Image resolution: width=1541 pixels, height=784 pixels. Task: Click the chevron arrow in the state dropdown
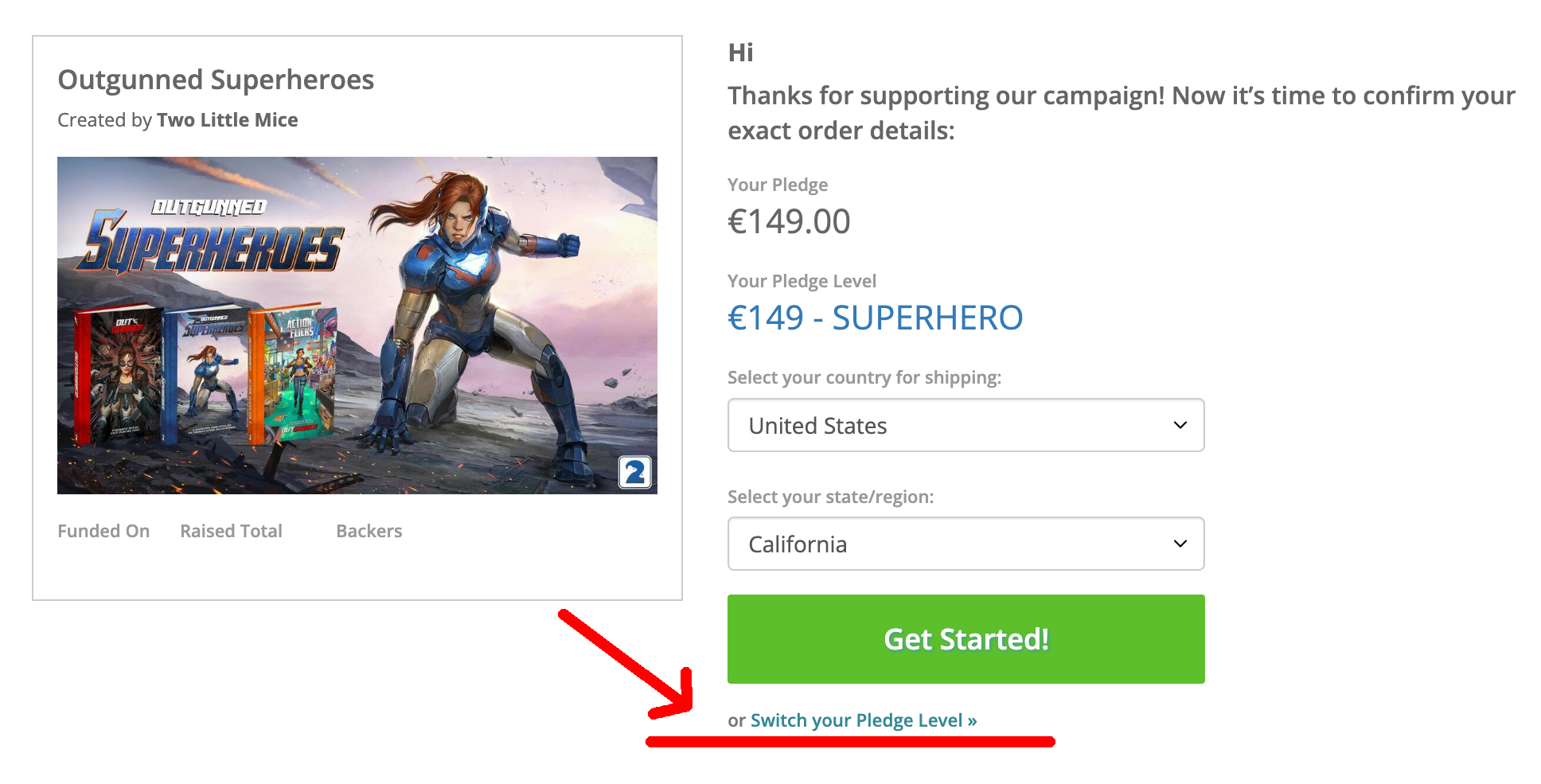[1180, 544]
